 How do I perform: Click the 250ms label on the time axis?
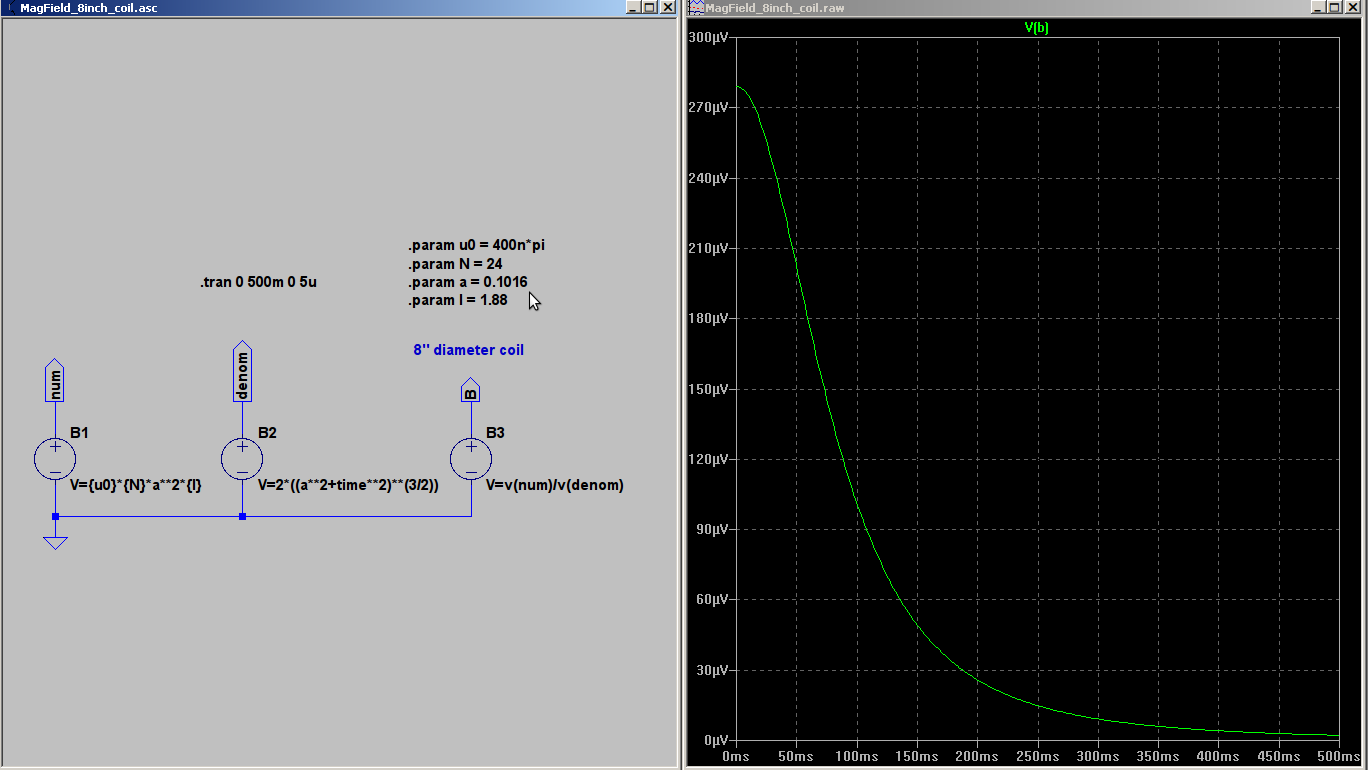1038,757
